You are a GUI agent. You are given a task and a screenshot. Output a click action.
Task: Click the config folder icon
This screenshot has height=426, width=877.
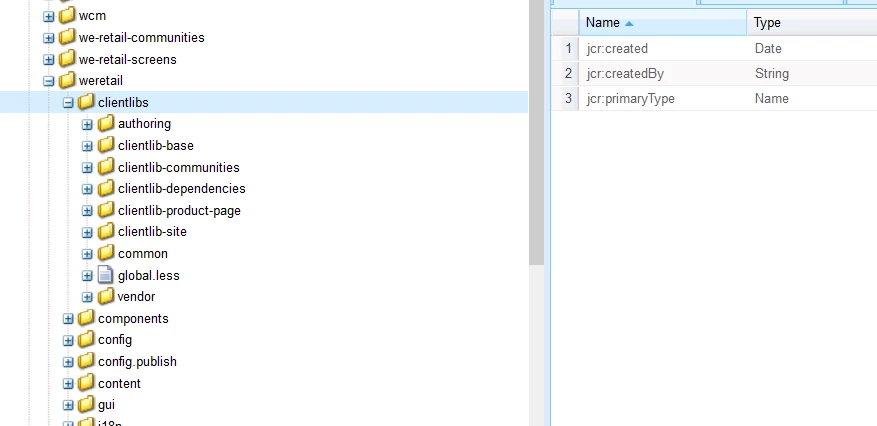[86, 339]
